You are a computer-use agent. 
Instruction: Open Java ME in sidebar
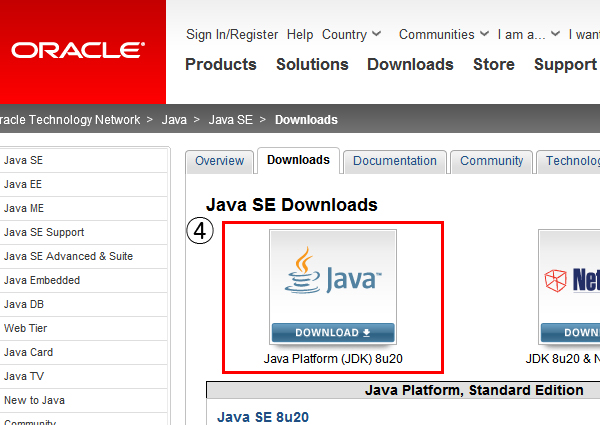point(83,208)
